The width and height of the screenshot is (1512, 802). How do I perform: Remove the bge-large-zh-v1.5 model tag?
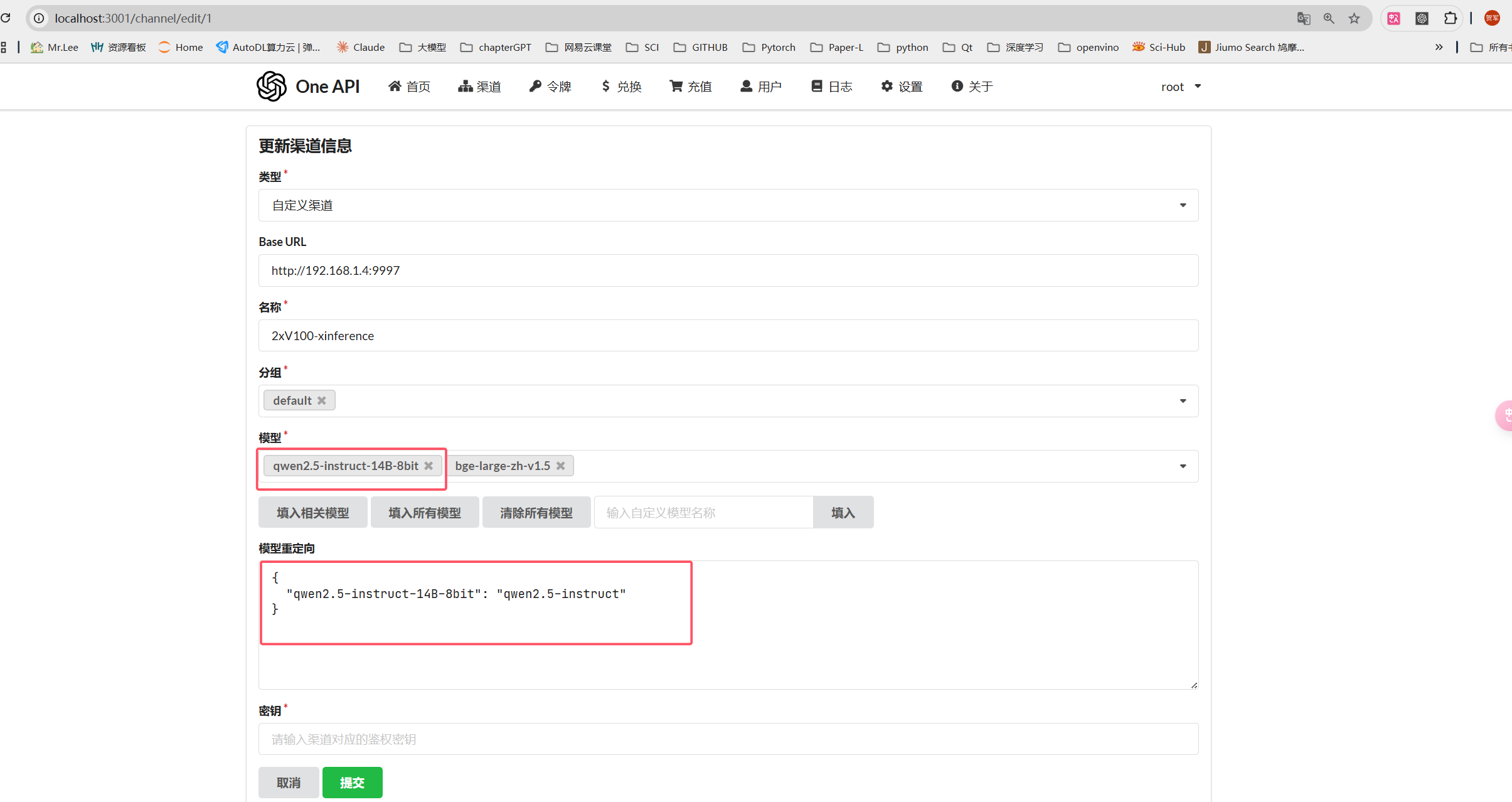[x=560, y=466]
